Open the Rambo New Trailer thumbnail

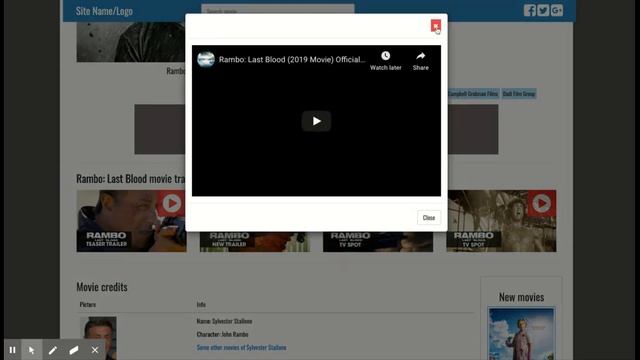[x=255, y=242]
